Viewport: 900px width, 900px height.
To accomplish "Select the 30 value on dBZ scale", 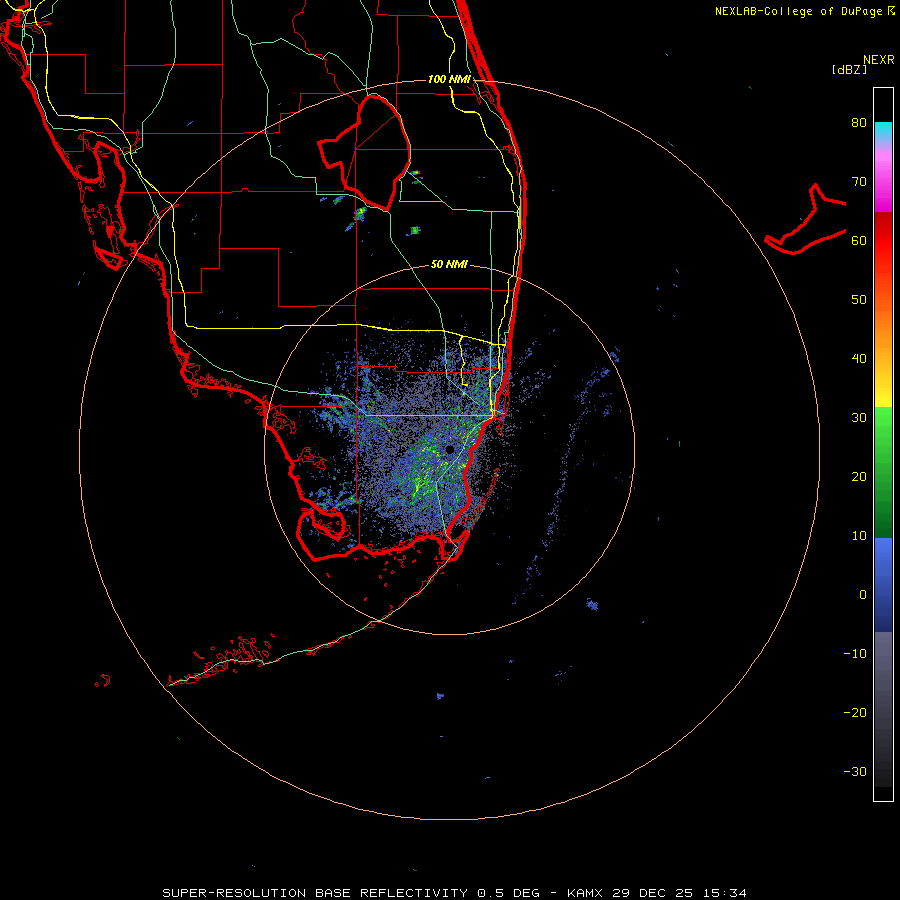I will tap(859, 417).
